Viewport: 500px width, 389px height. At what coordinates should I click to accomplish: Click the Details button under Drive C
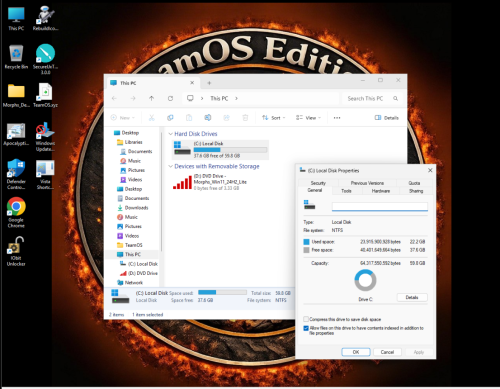pyautogui.click(x=412, y=297)
